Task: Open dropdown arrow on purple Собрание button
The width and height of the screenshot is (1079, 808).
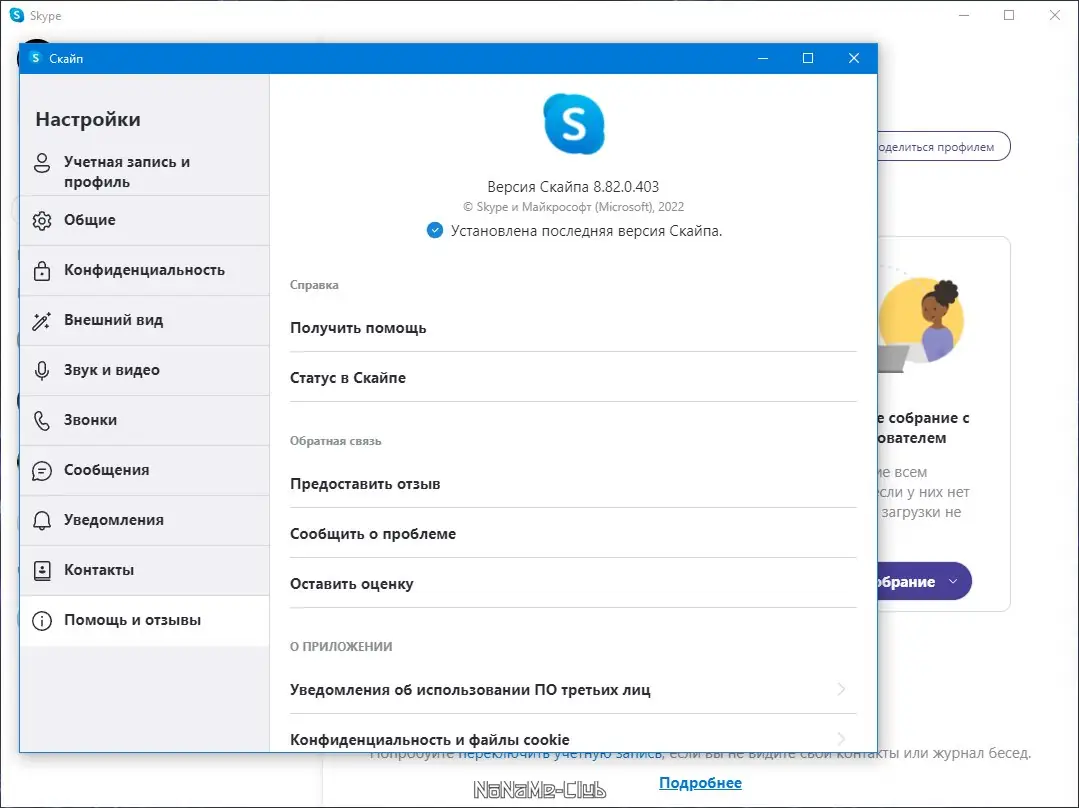Action: pyautogui.click(x=954, y=582)
